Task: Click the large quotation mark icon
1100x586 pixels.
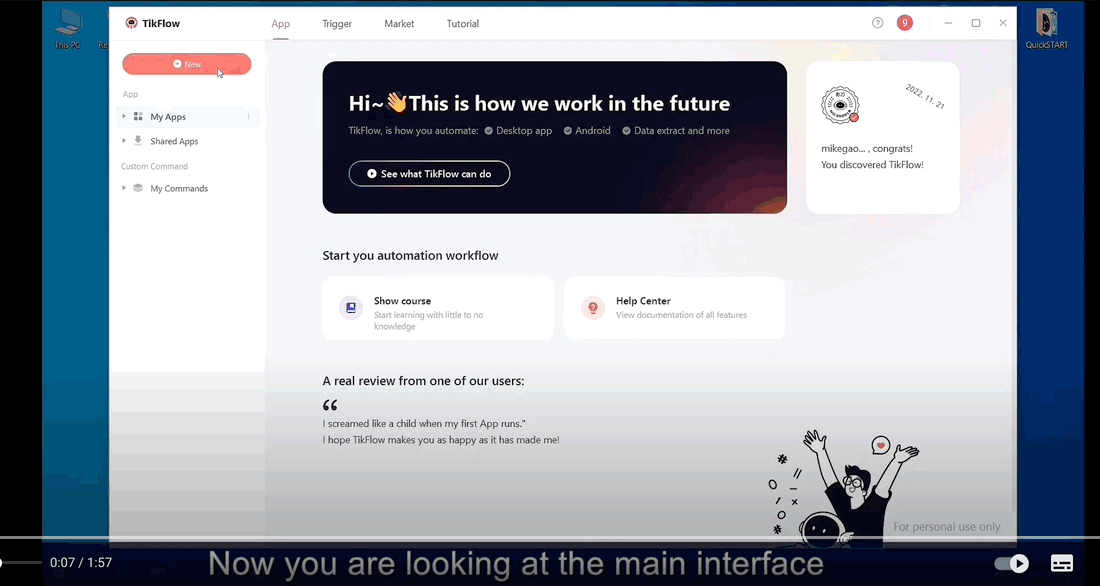Action: point(330,405)
